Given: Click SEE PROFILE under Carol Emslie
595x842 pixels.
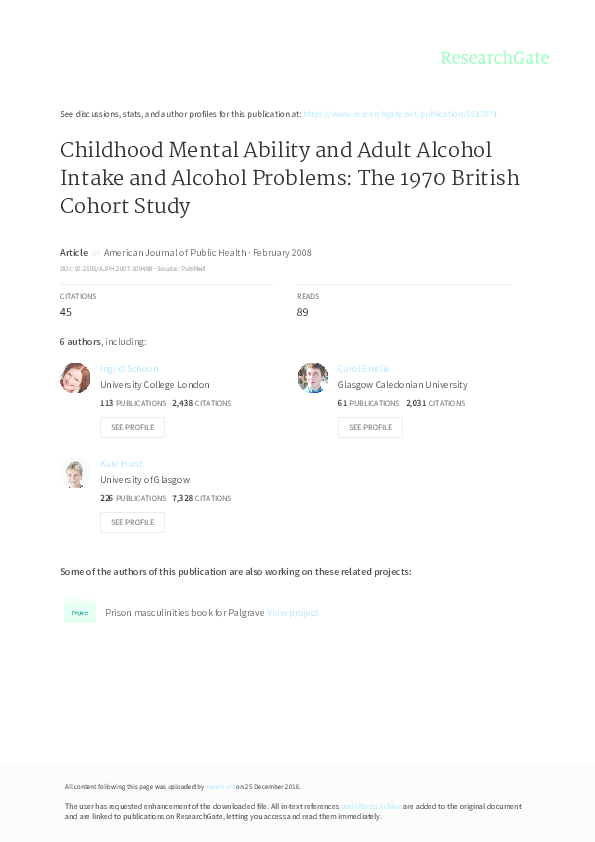Looking at the screenshot, I should (x=370, y=427).
